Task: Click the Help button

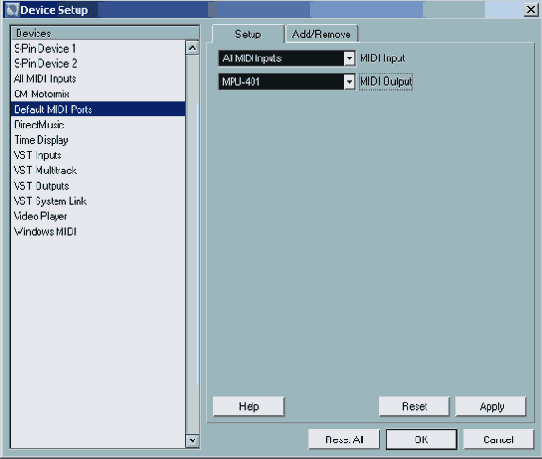Action: pyautogui.click(x=249, y=406)
